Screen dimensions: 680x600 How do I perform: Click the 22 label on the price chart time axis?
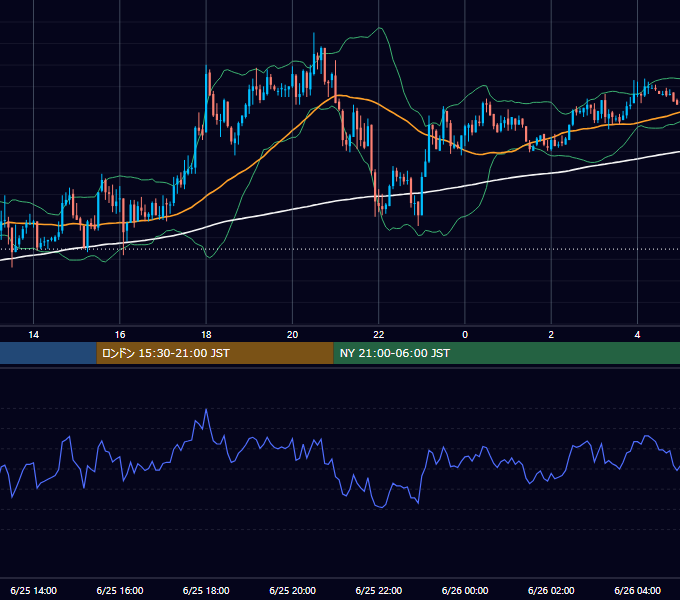(379, 335)
